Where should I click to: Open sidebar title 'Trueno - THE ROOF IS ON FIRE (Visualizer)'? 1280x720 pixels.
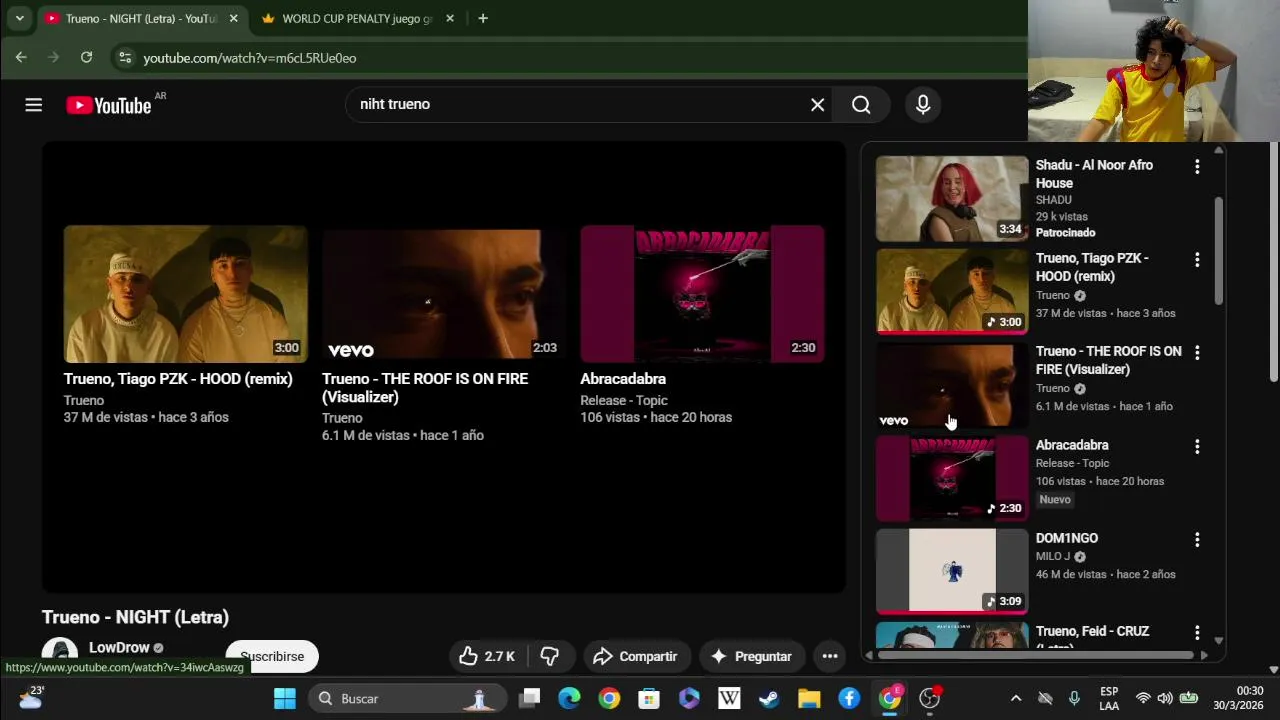pyautogui.click(x=1108, y=360)
